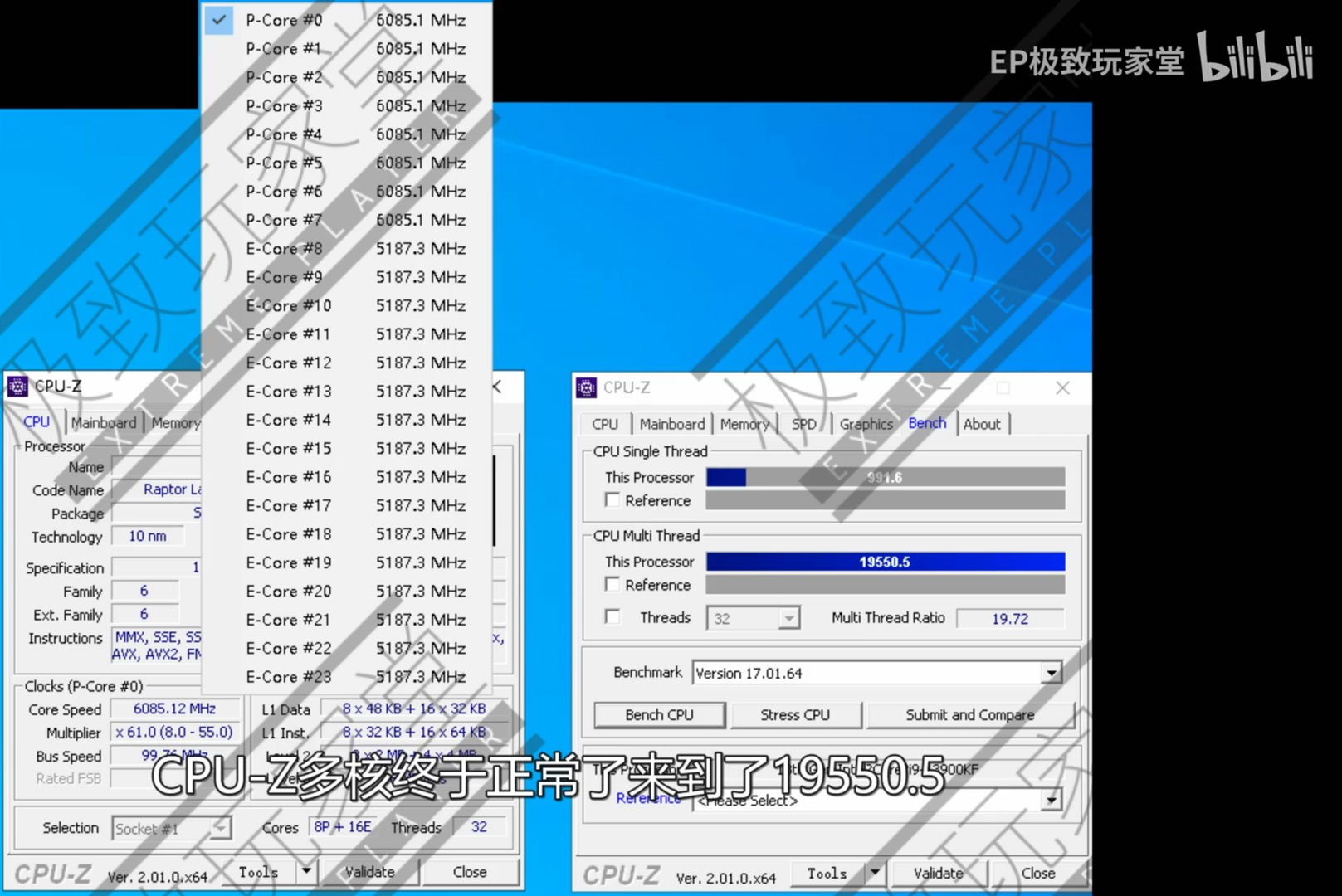Choose E-Core #23 at the menu bottom
Image resolution: width=1342 pixels, height=896 pixels.
(347, 677)
